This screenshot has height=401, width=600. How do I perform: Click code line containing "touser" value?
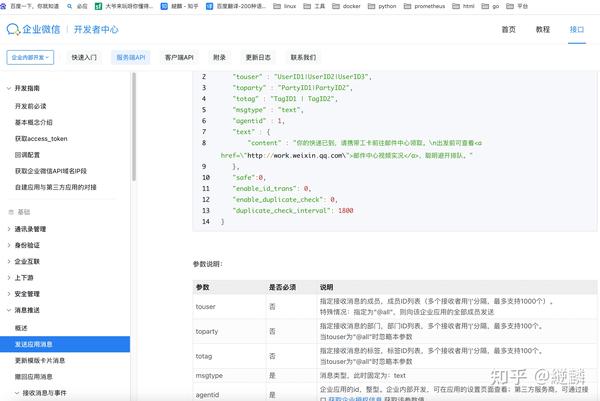tap(302, 77)
